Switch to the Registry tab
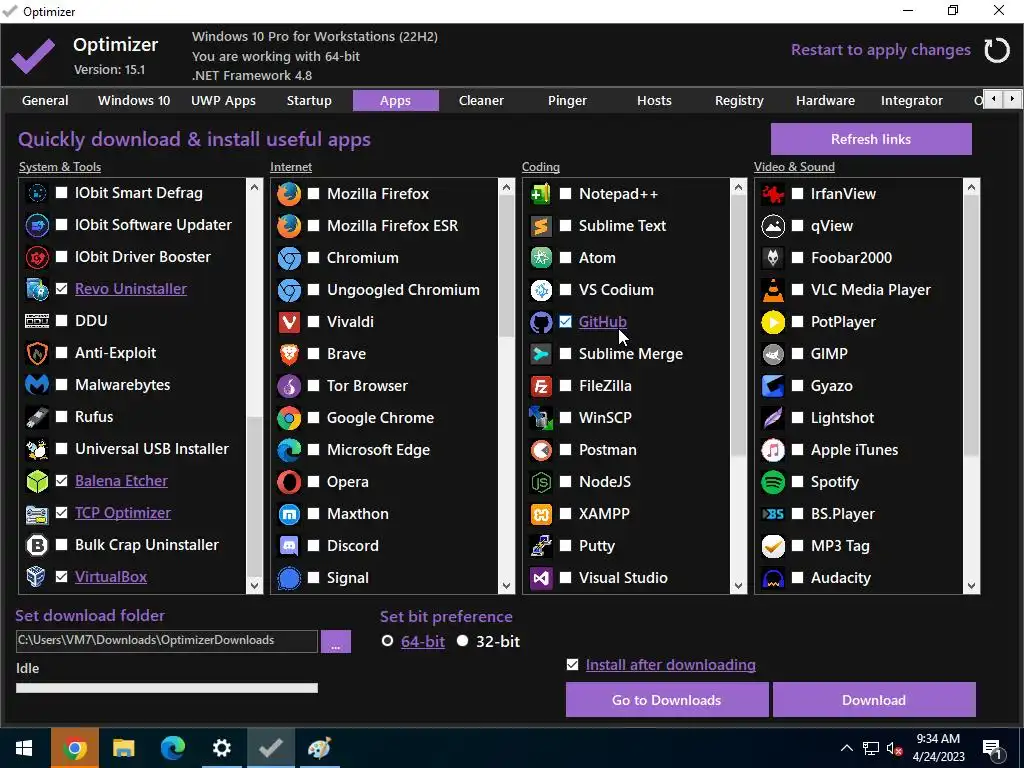1024x768 pixels. [739, 101]
